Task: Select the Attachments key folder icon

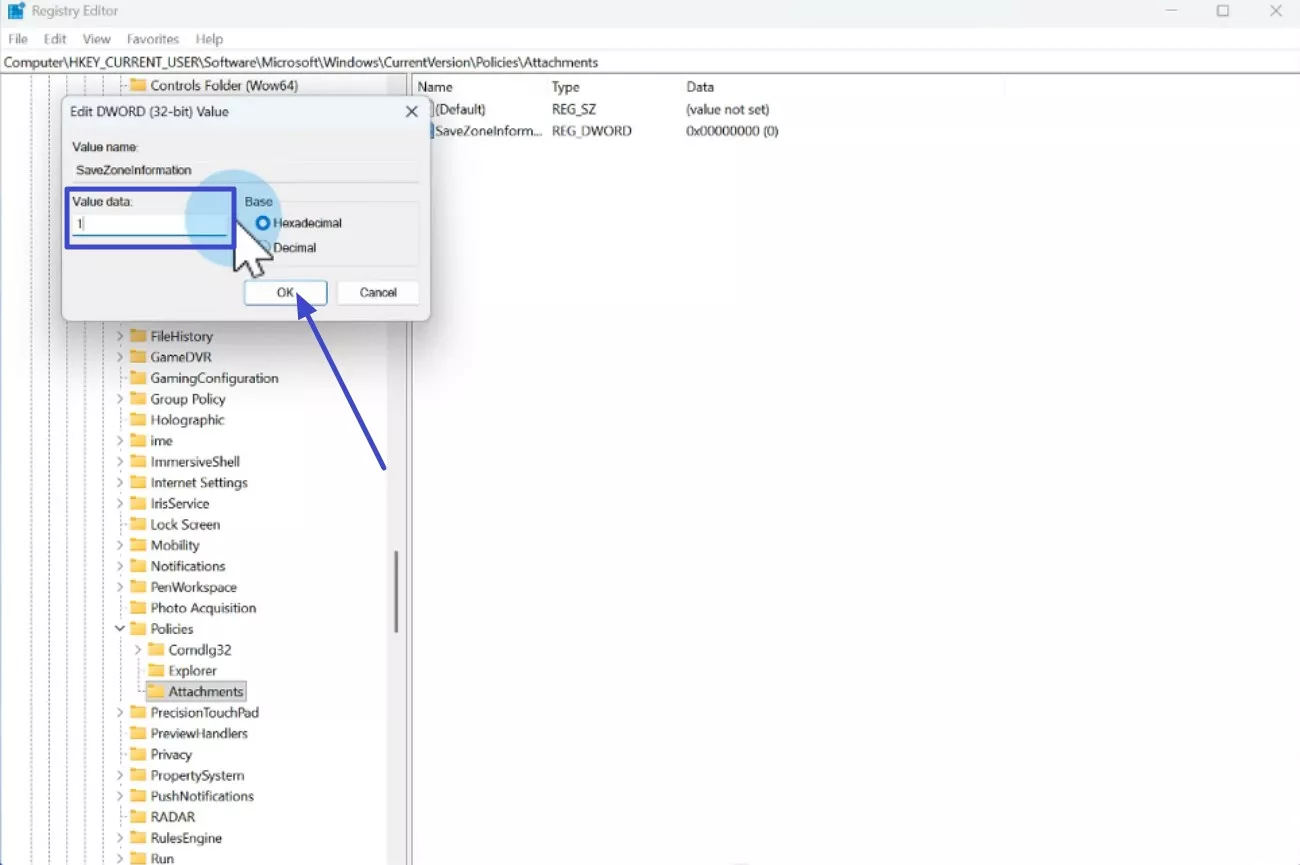Action: [157, 691]
